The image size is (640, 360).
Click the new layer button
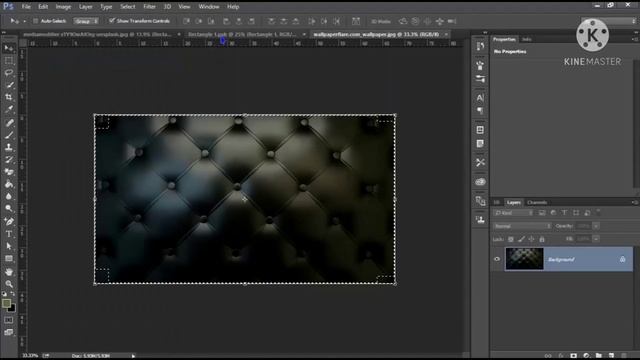click(x=611, y=356)
